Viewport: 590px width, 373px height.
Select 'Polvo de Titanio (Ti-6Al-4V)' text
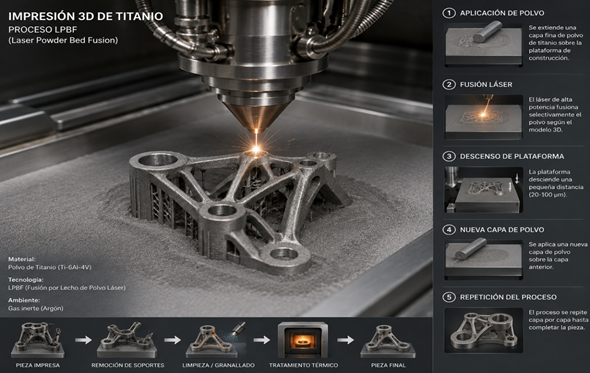[x=50, y=267]
